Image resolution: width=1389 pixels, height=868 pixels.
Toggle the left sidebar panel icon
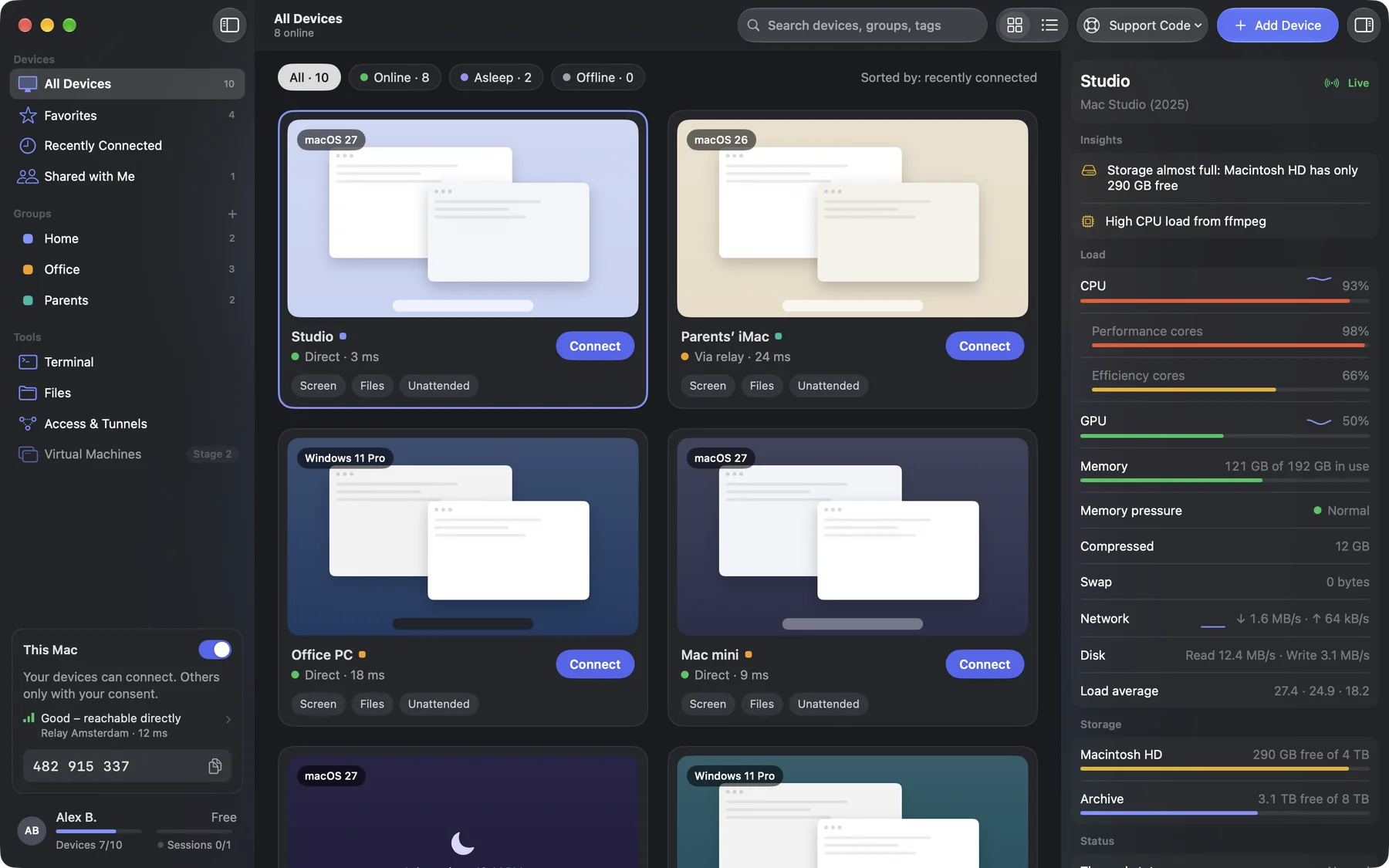229,25
